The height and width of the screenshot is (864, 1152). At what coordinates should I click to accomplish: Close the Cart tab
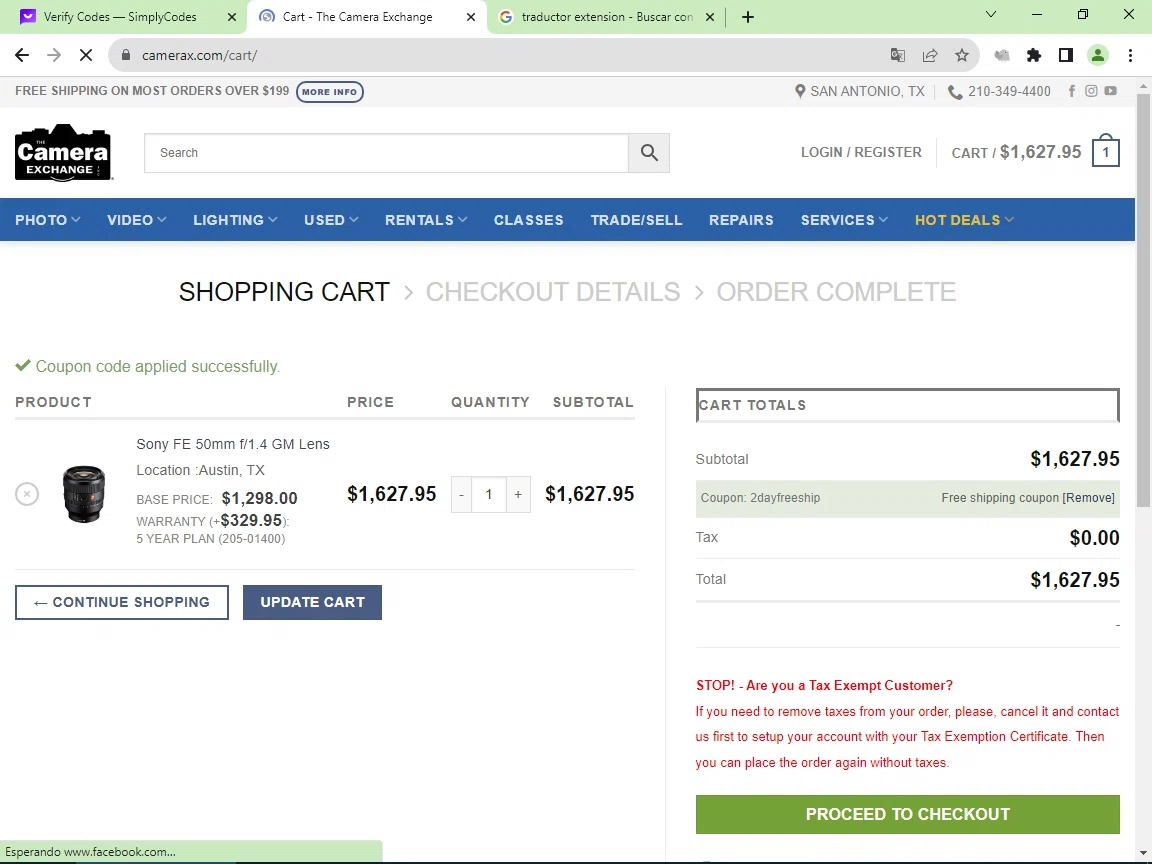(x=471, y=17)
